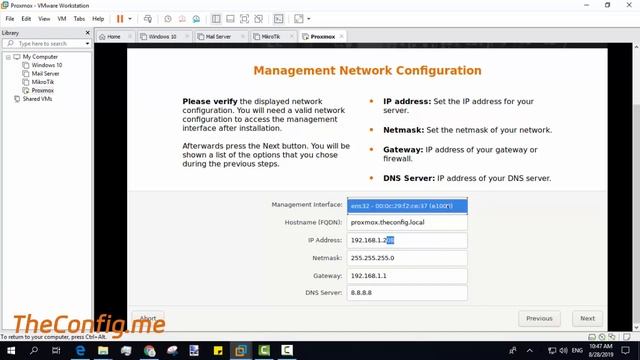Click the Next button in installer
Viewport: 640px width, 360px height.
(x=587, y=318)
